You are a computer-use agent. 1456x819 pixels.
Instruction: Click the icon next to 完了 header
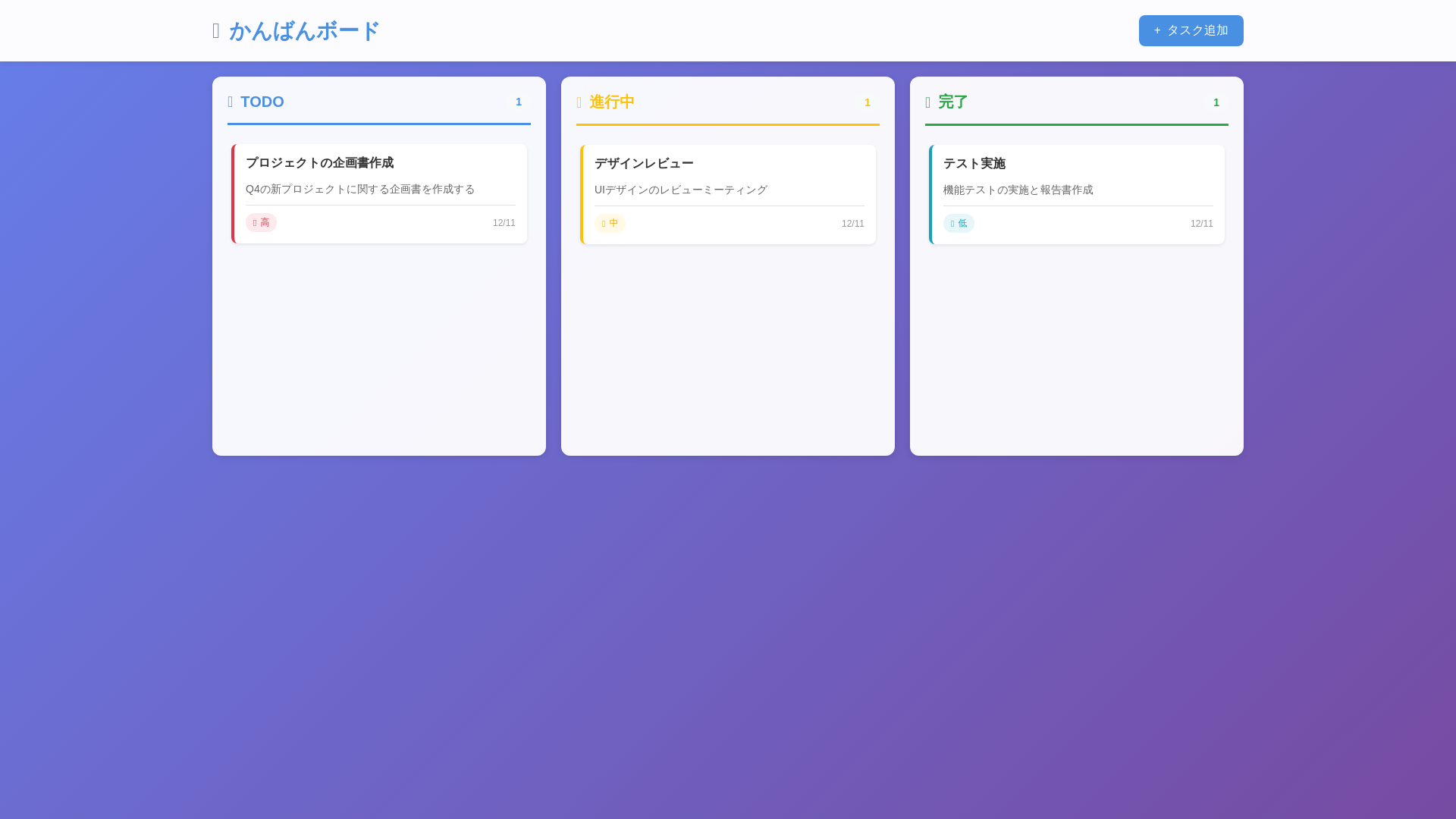coord(928,102)
